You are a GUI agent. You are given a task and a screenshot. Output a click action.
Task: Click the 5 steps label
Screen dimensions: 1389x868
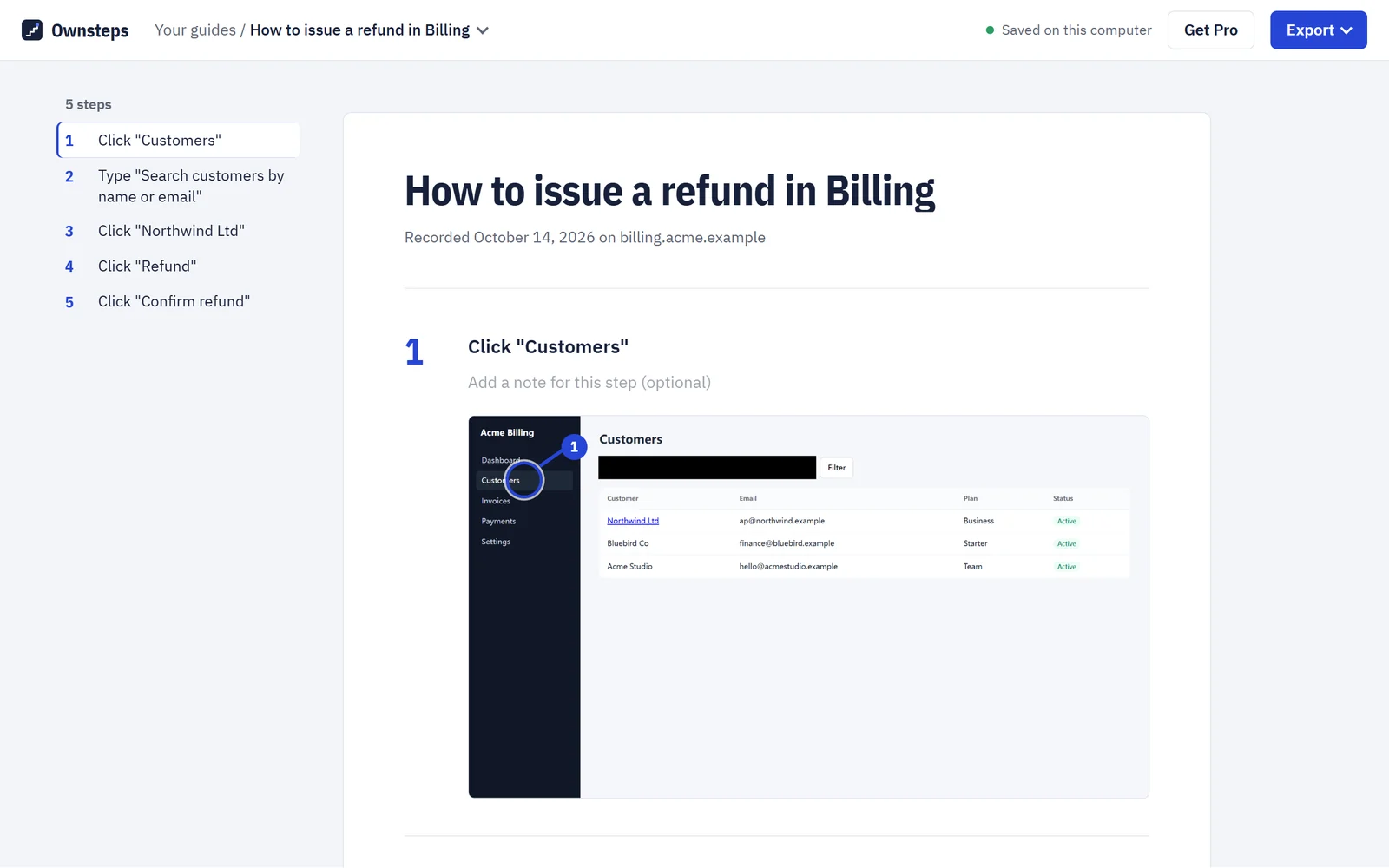click(89, 104)
